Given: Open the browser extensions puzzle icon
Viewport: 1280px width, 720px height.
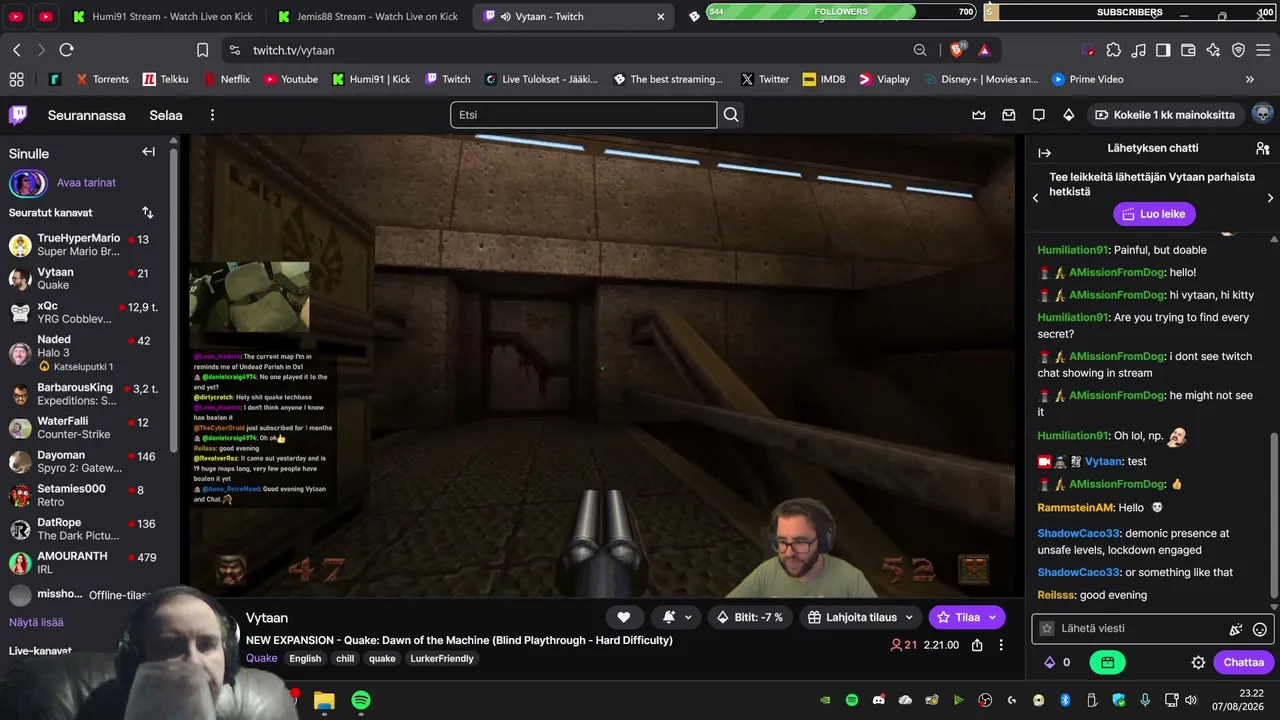Looking at the screenshot, I should tap(1113, 50).
